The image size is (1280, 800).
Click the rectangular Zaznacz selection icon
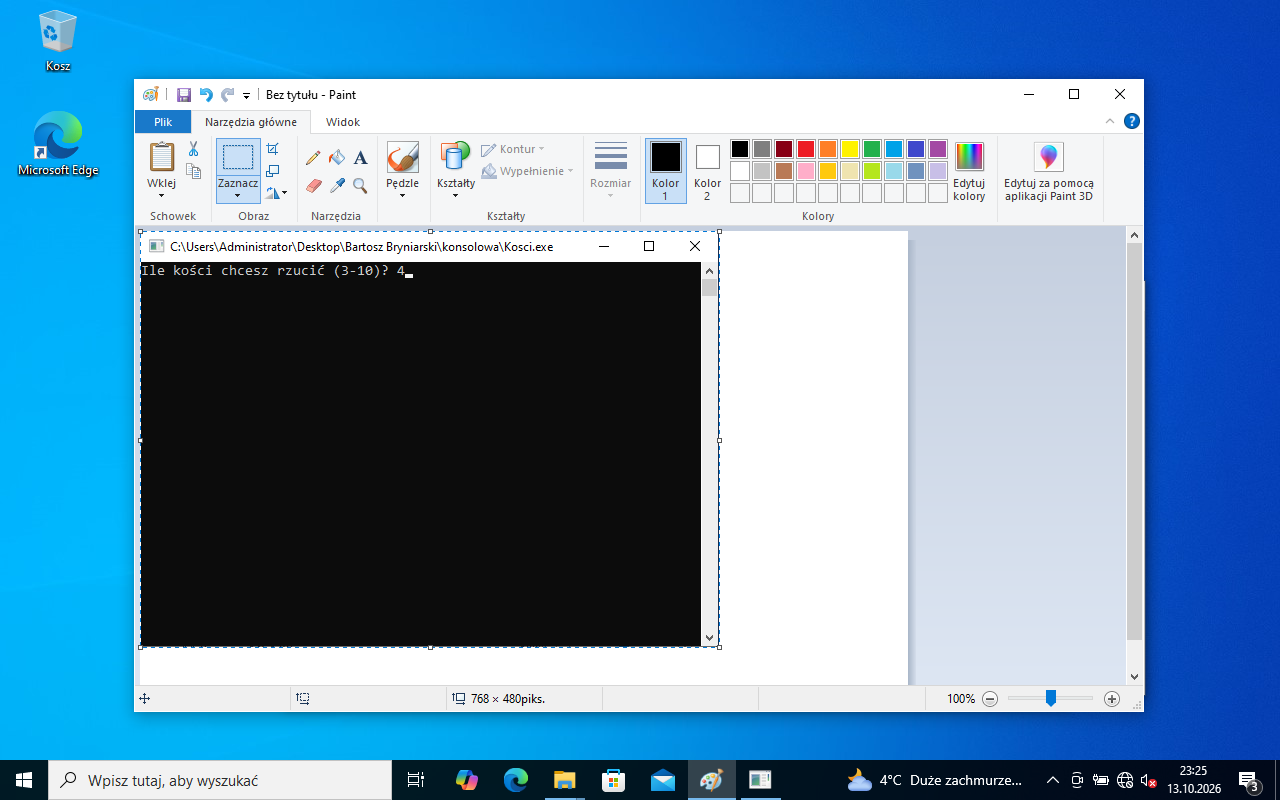[238, 157]
